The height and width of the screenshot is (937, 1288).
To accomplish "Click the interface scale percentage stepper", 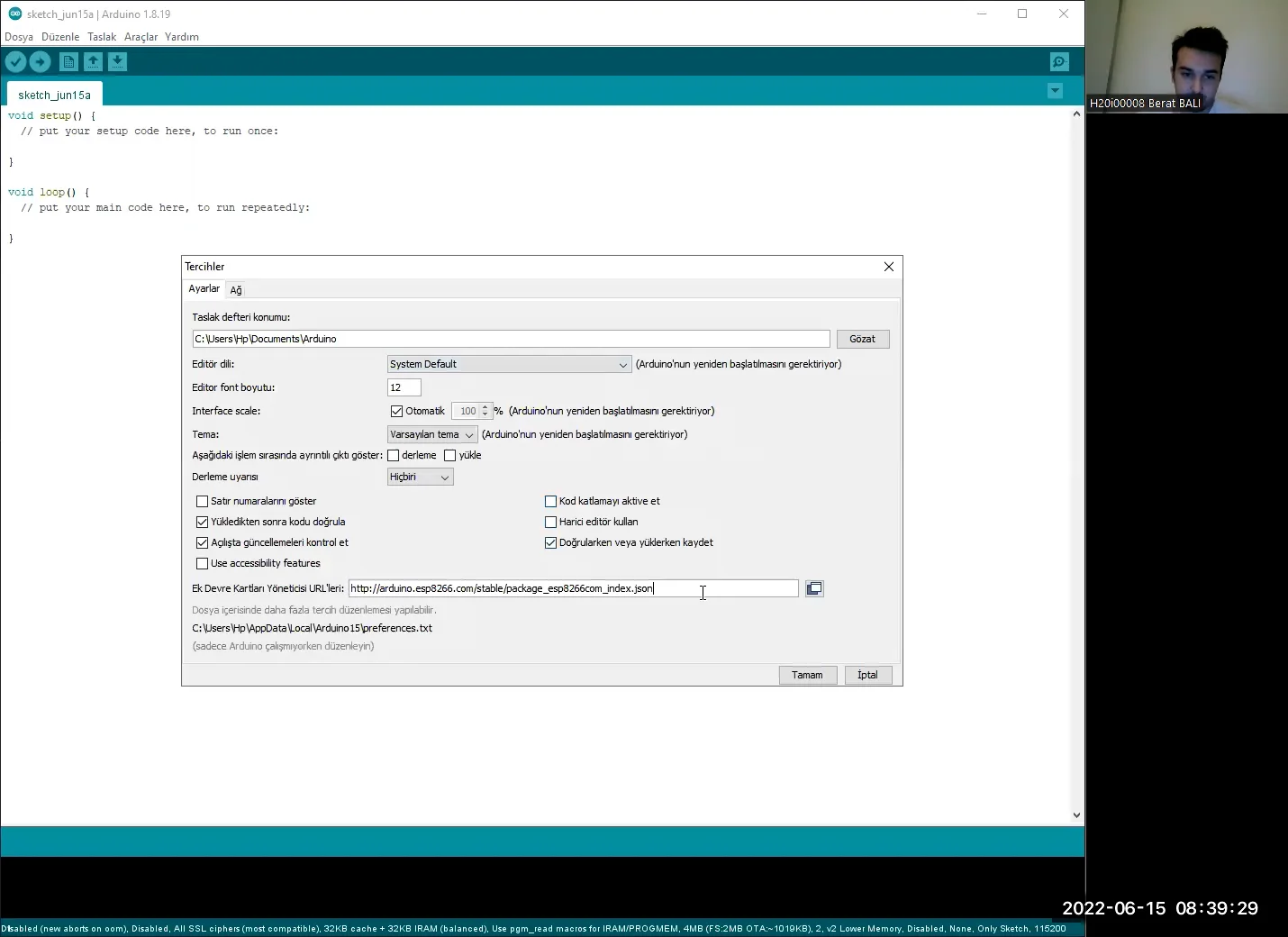I will (485, 411).
